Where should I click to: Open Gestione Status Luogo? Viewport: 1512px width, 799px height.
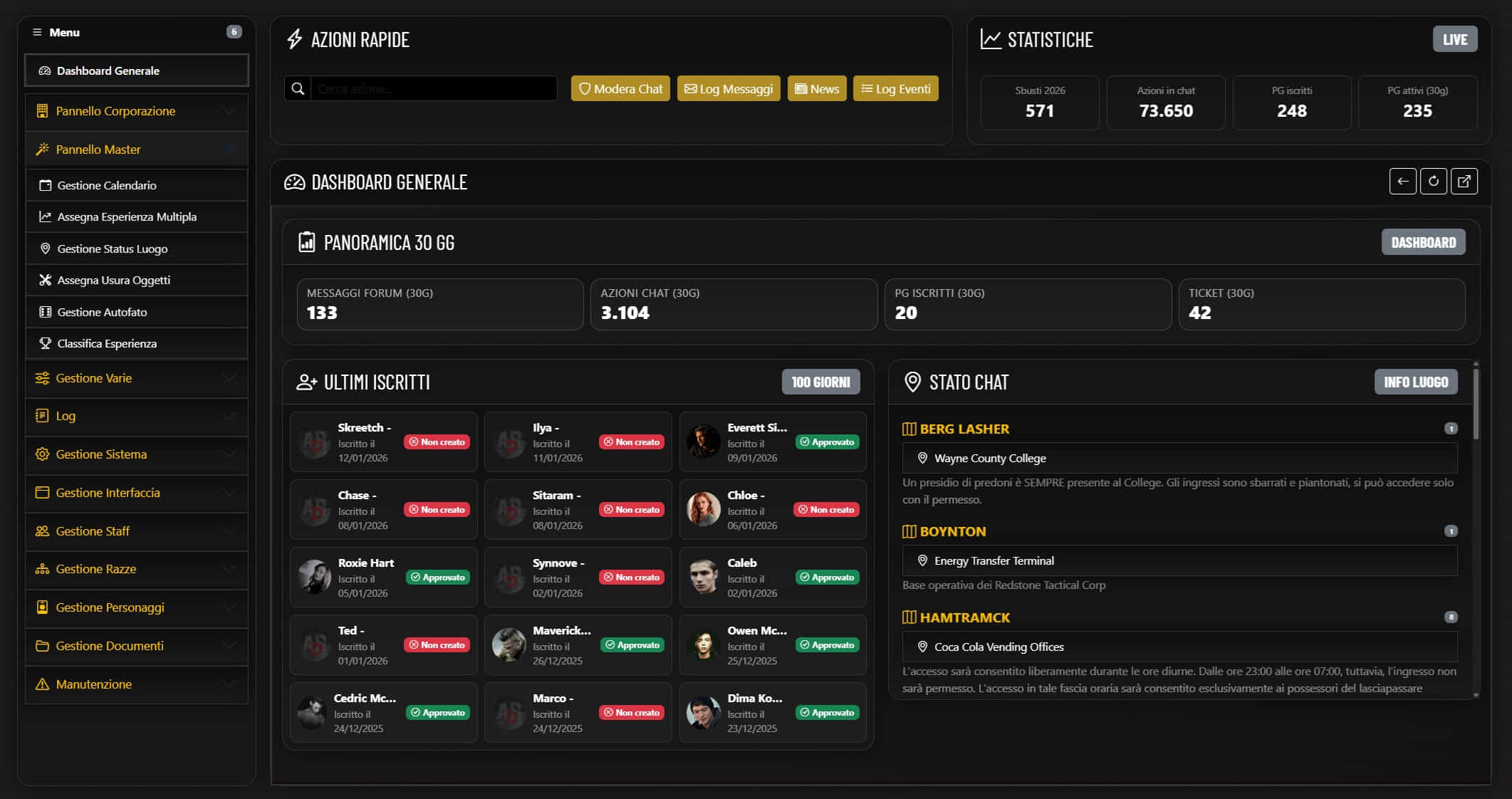tap(137, 249)
